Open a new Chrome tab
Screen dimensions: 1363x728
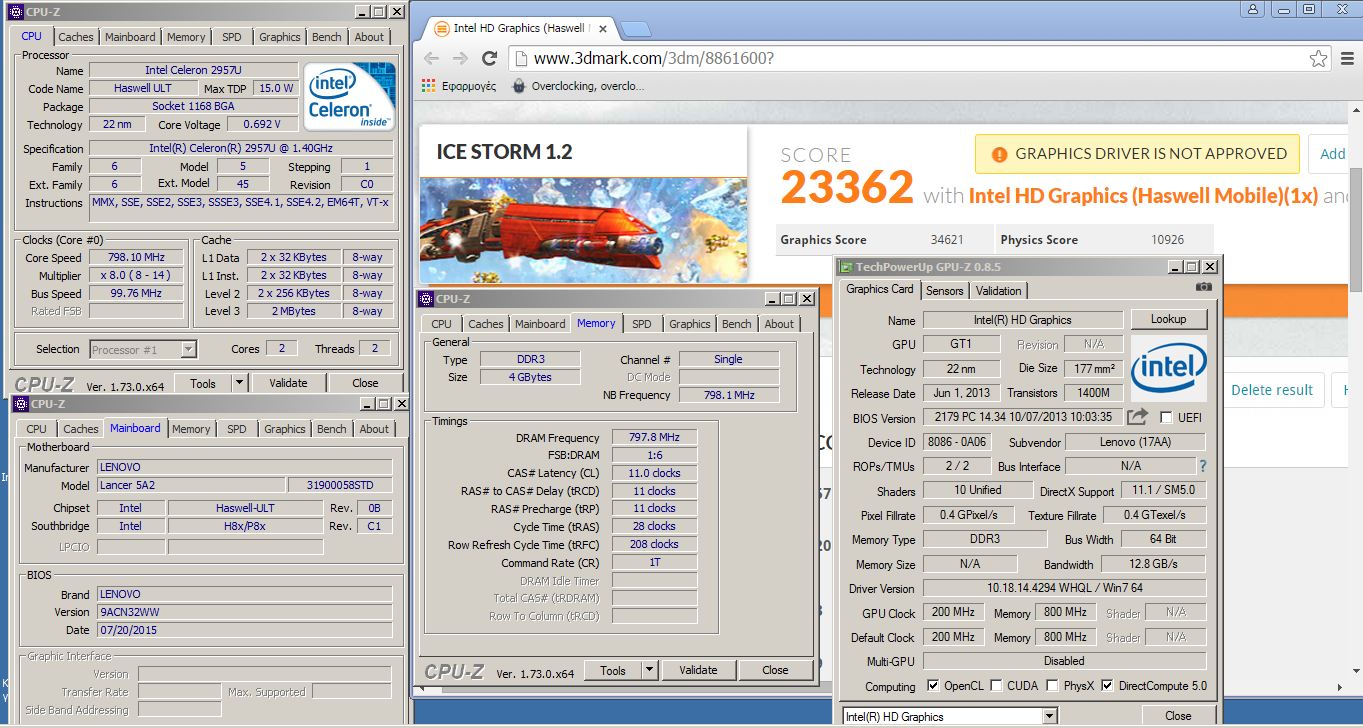point(636,28)
